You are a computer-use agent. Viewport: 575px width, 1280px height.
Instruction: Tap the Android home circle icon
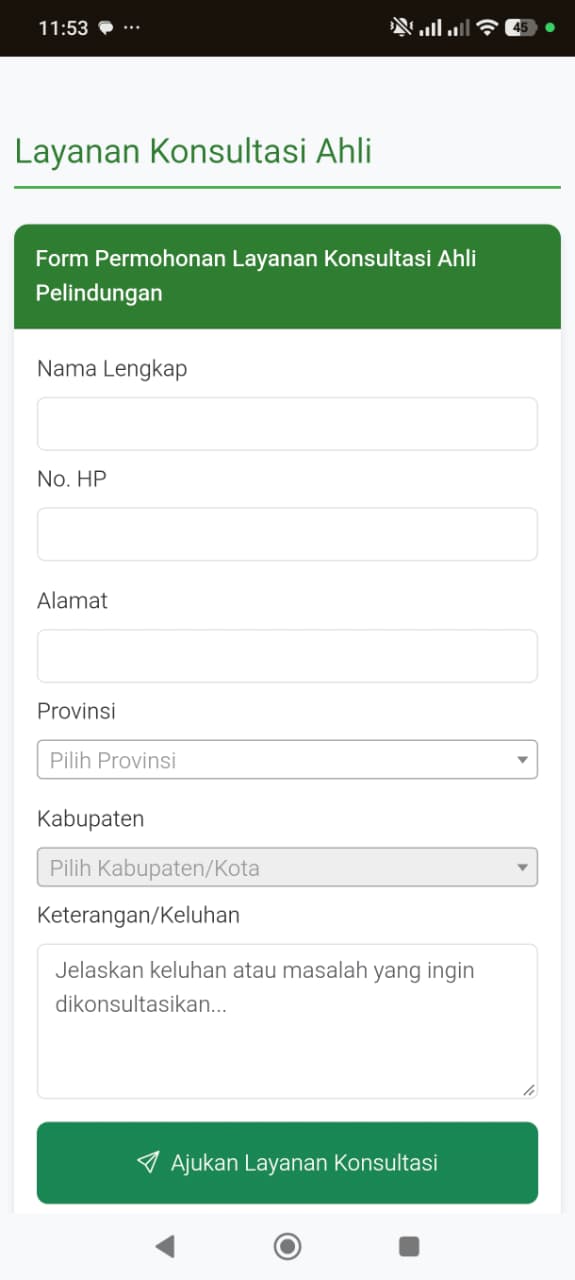tap(287, 1245)
